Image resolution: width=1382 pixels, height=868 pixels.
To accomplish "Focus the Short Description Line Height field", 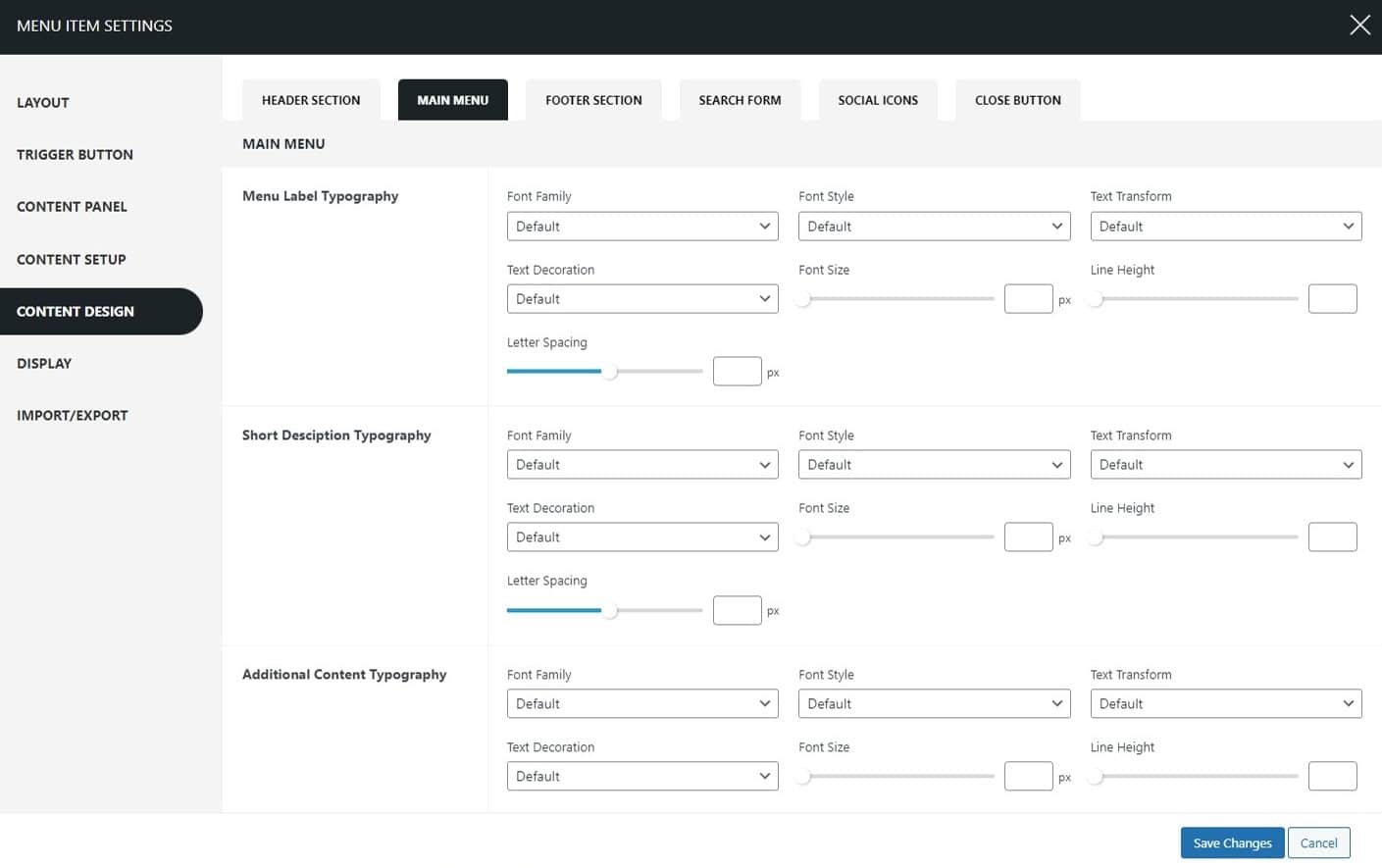I will point(1332,536).
